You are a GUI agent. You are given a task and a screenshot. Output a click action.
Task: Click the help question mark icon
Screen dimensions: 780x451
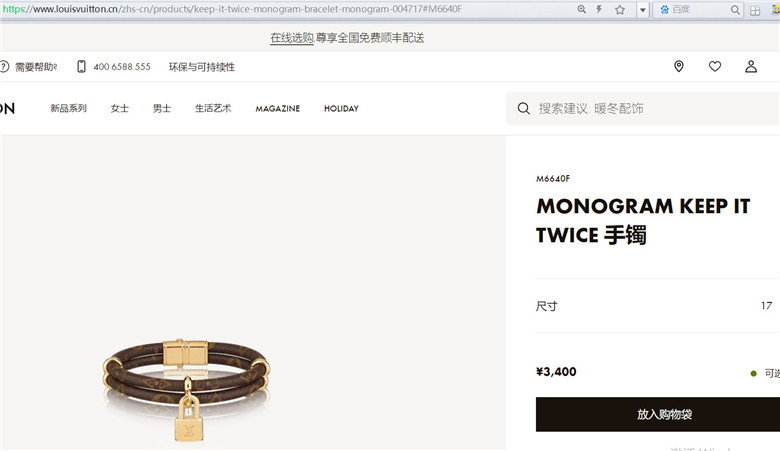point(4,66)
